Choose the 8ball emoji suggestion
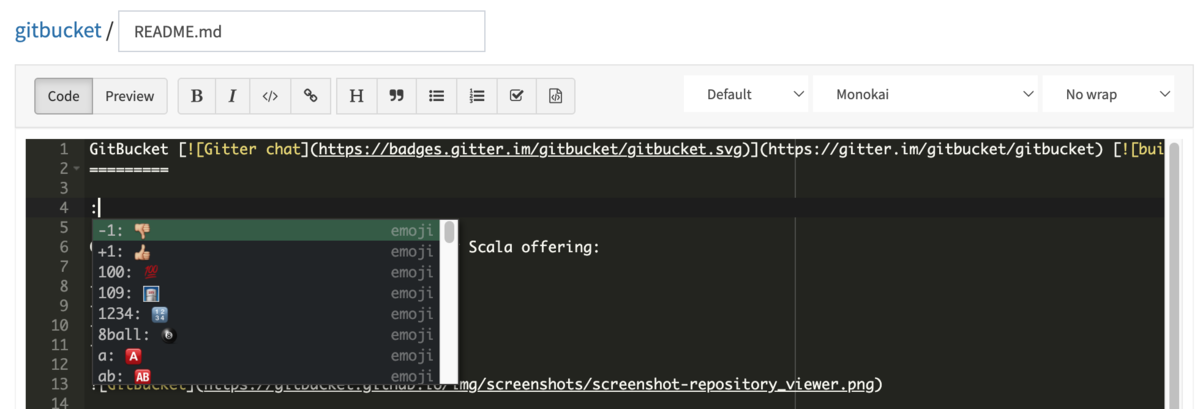Viewport: 1200px width, 409px height. tap(266, 335)
